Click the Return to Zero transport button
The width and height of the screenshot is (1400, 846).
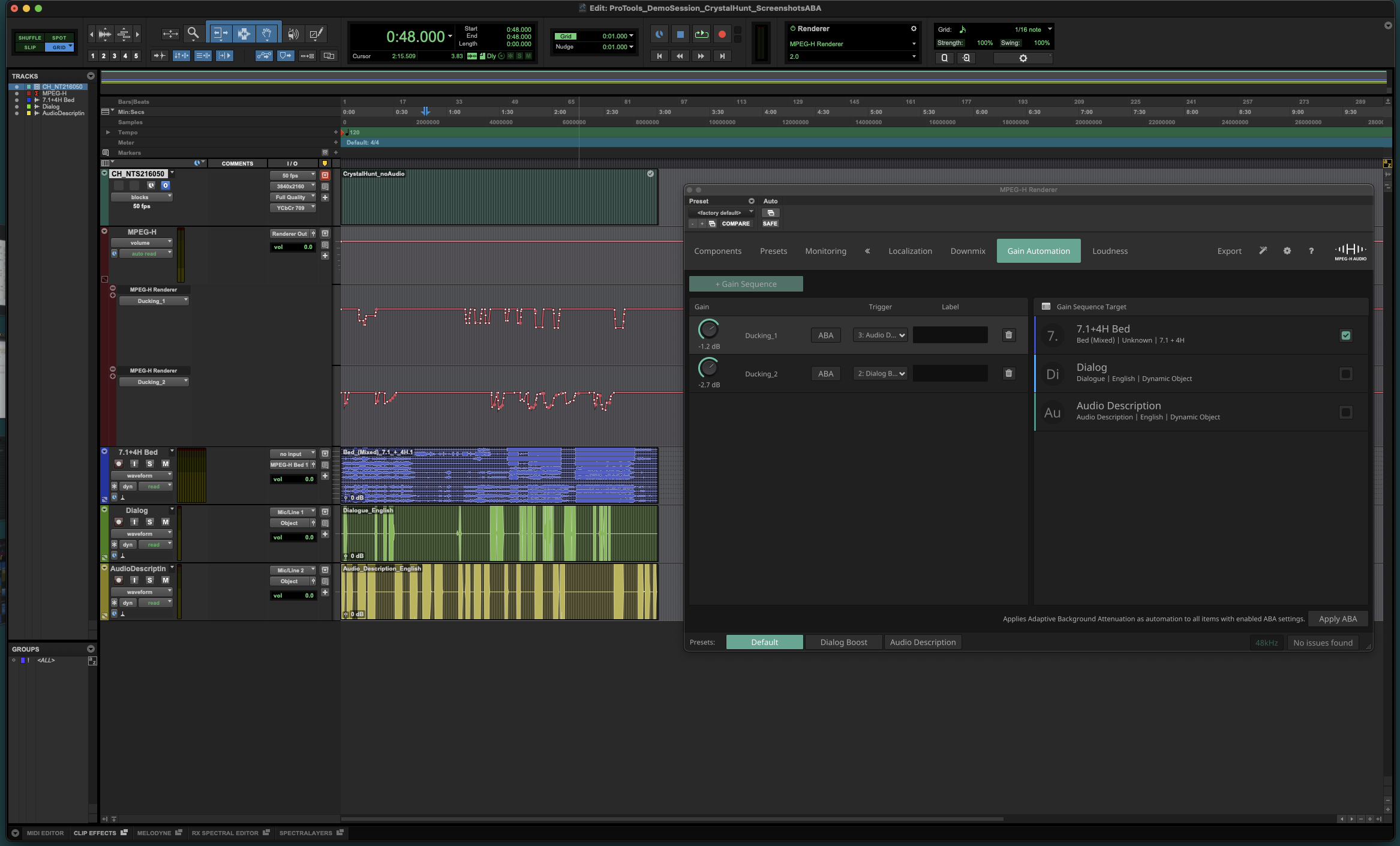[x=659, y=56]
